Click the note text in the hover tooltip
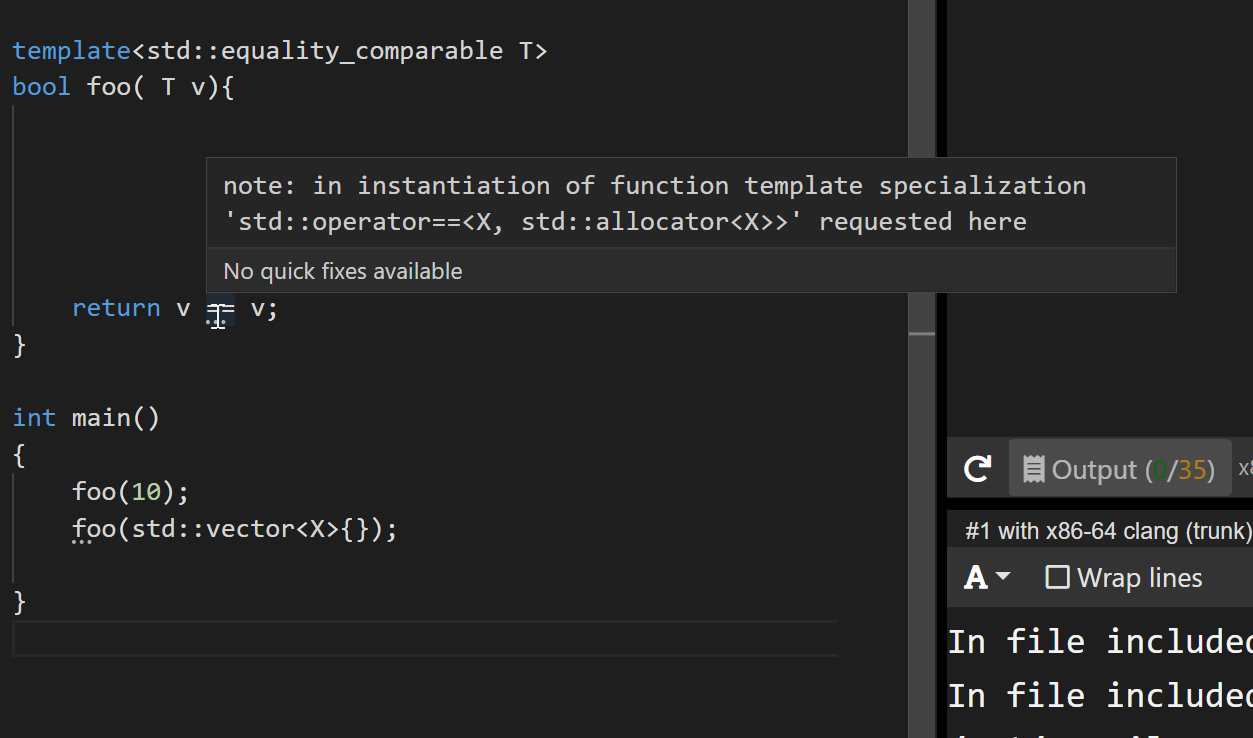The width and height of the screenshot is (1253, 738). coord(654,203)
